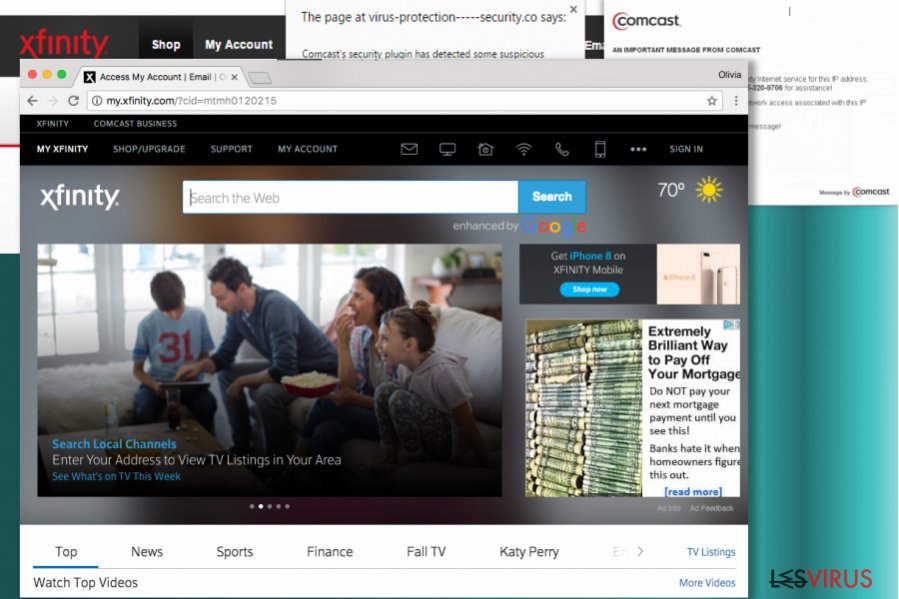Toggle the bookmark star in the address bar
Screen dimensions: 899x599
point(711,100)
